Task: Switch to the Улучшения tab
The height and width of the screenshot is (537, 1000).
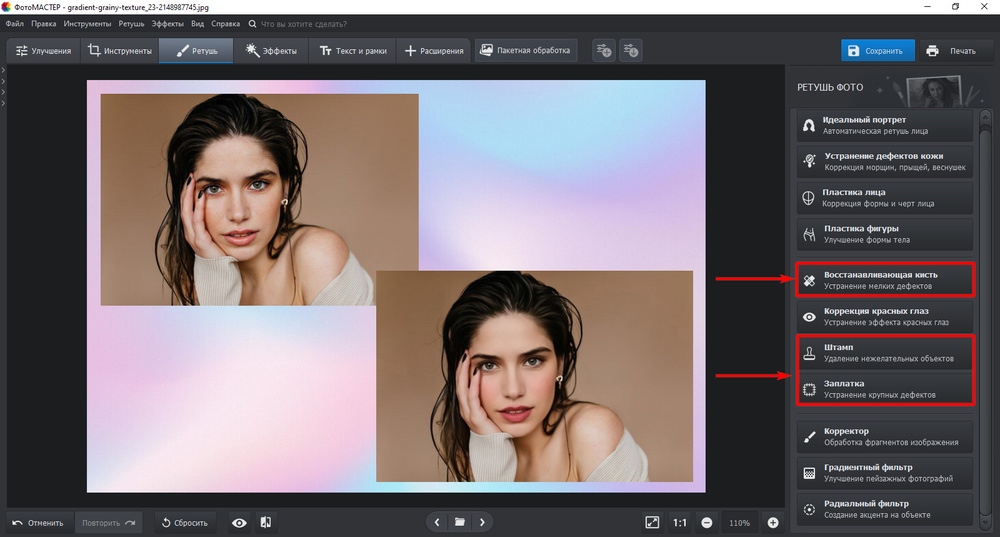Action: (43, 50)
